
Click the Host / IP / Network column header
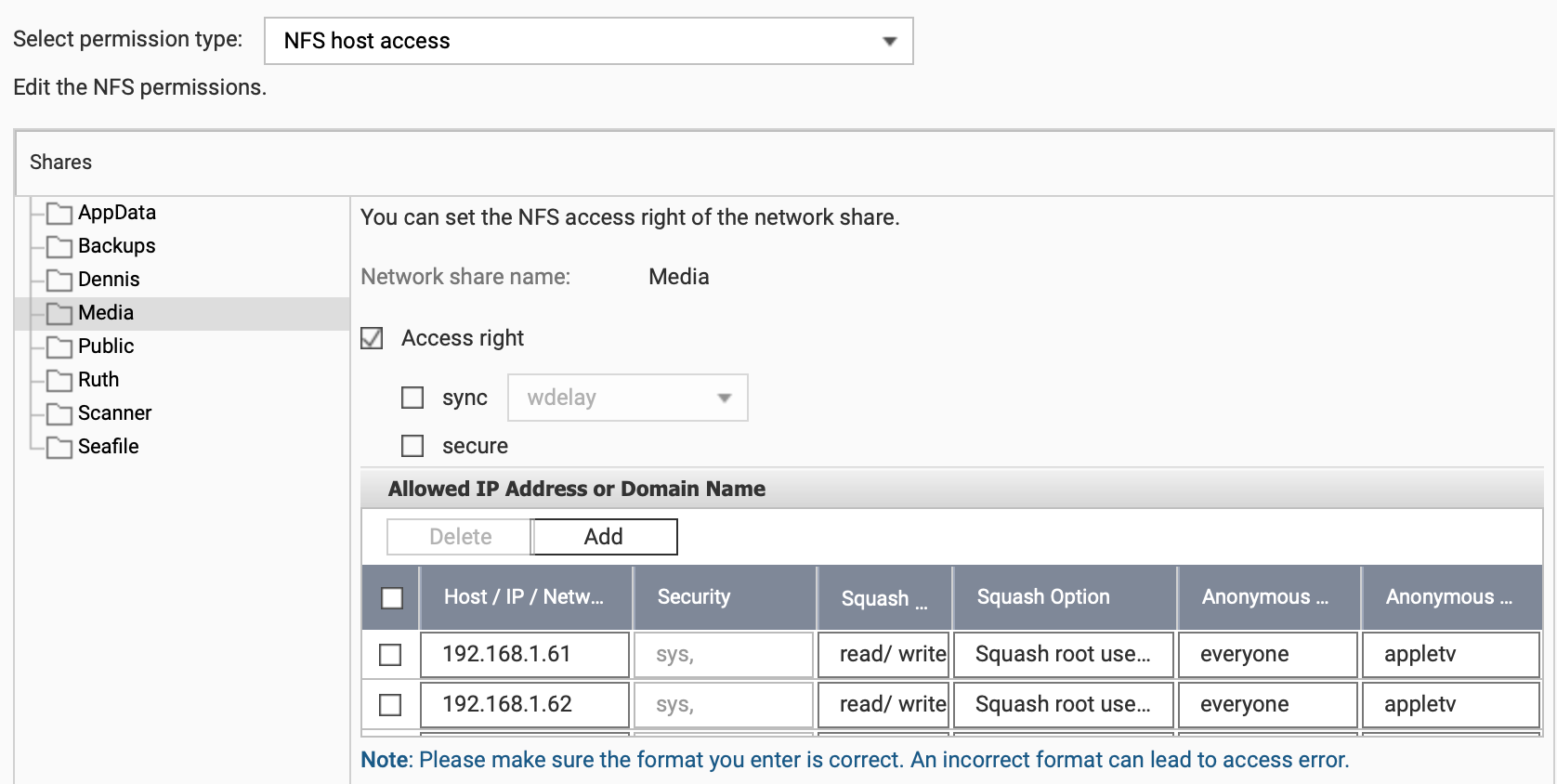tap(526, 597)
